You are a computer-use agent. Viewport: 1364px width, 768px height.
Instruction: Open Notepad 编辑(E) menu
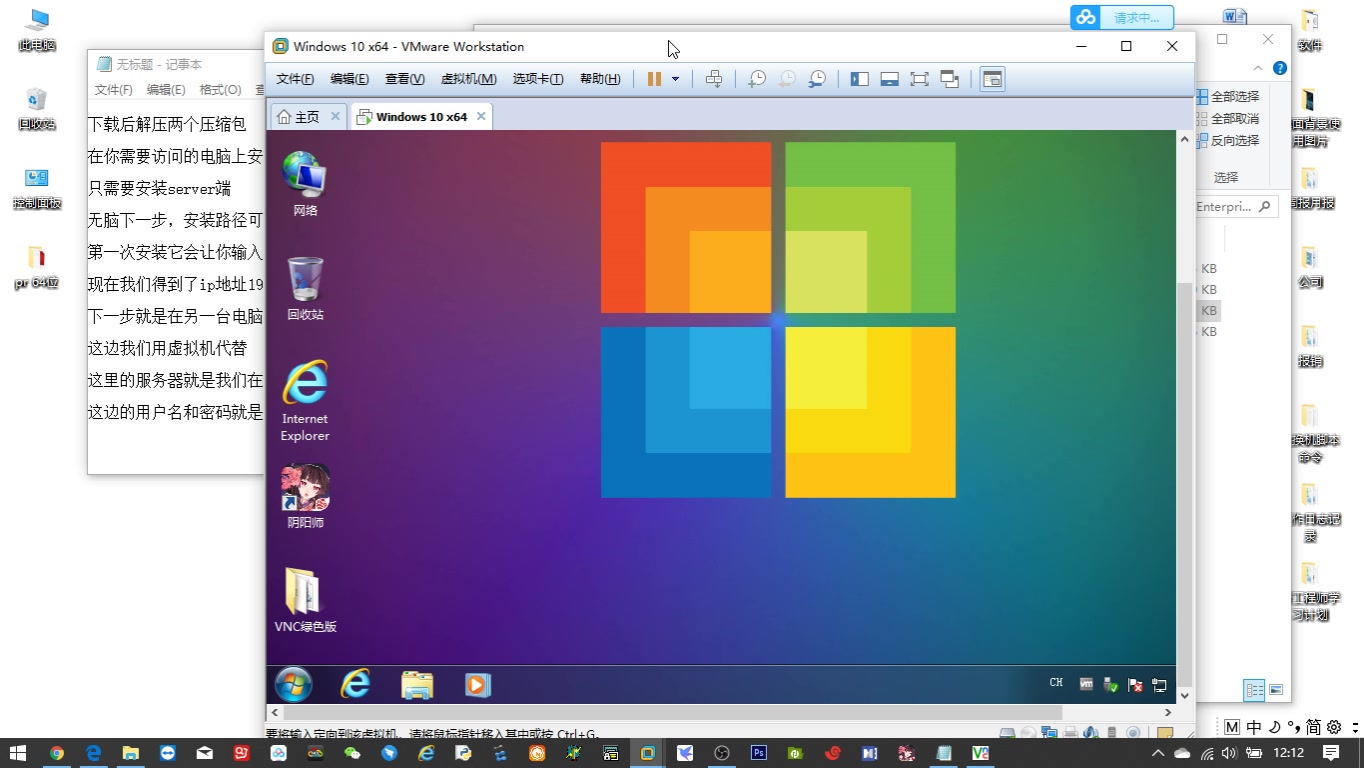[166, 90]
